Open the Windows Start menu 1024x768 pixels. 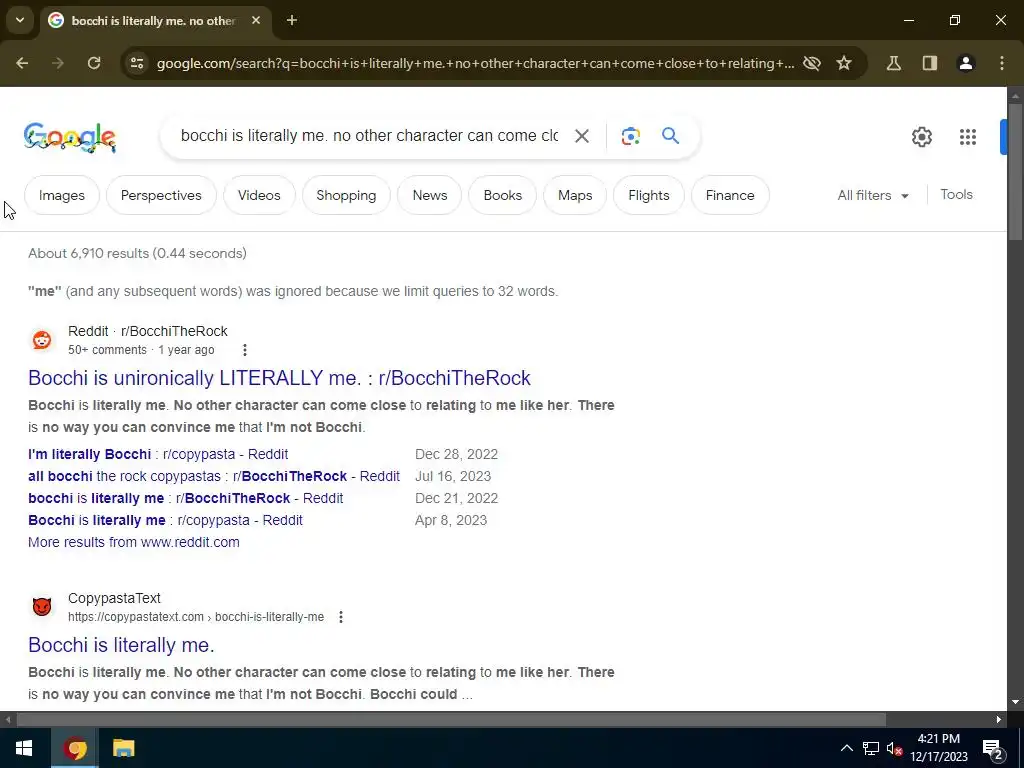24,748
